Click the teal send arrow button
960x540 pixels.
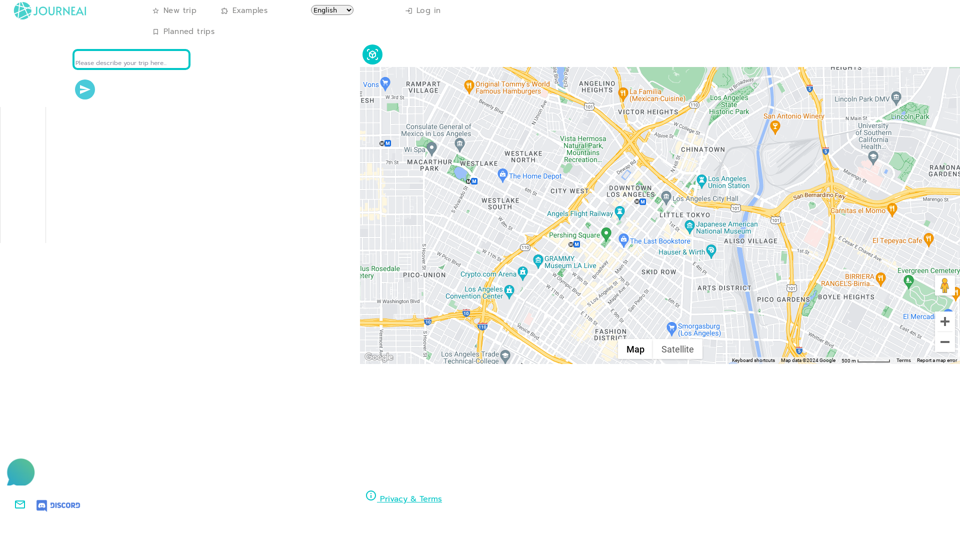click(x=85, y=90)
